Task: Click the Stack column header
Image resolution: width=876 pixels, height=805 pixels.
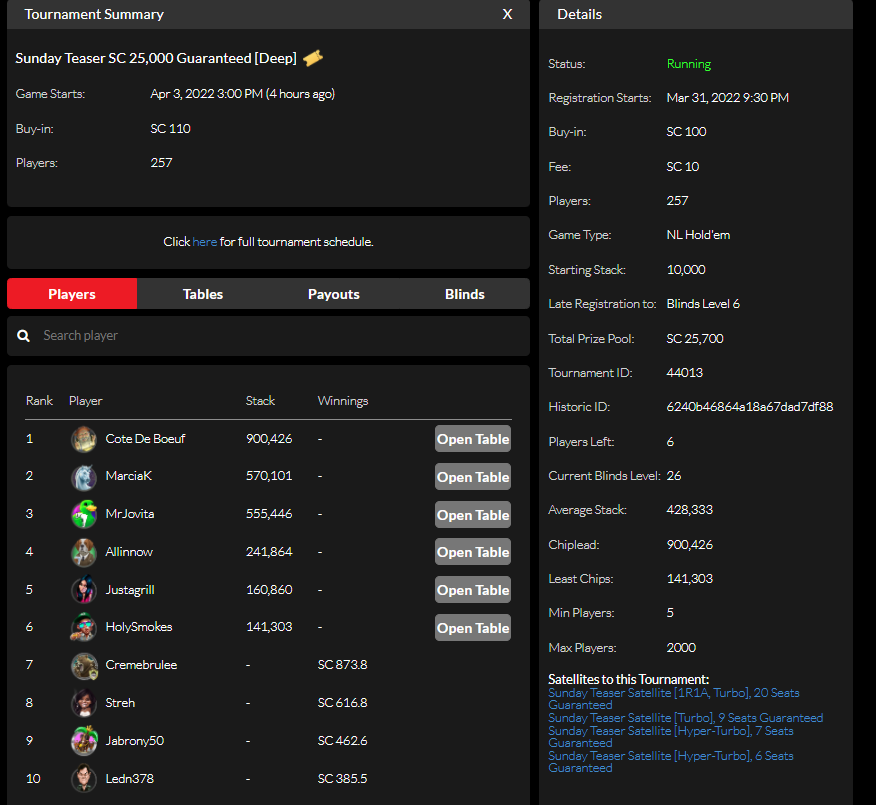Action: click(260, 401)
